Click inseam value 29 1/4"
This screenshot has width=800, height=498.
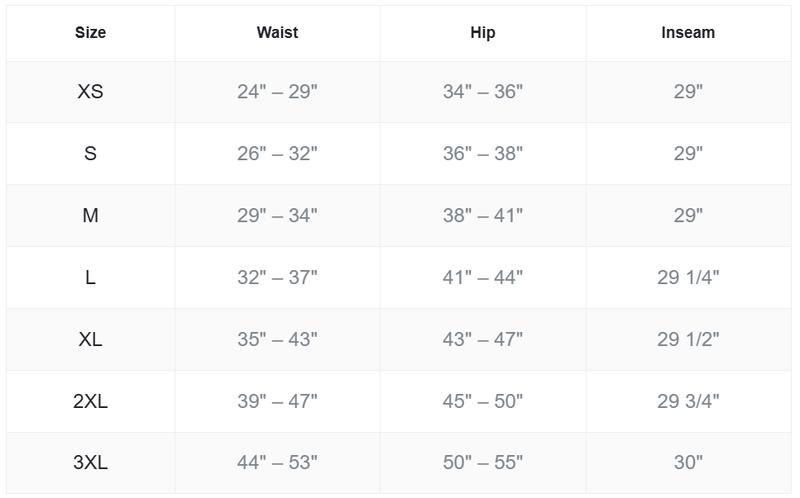pos(688,278)
